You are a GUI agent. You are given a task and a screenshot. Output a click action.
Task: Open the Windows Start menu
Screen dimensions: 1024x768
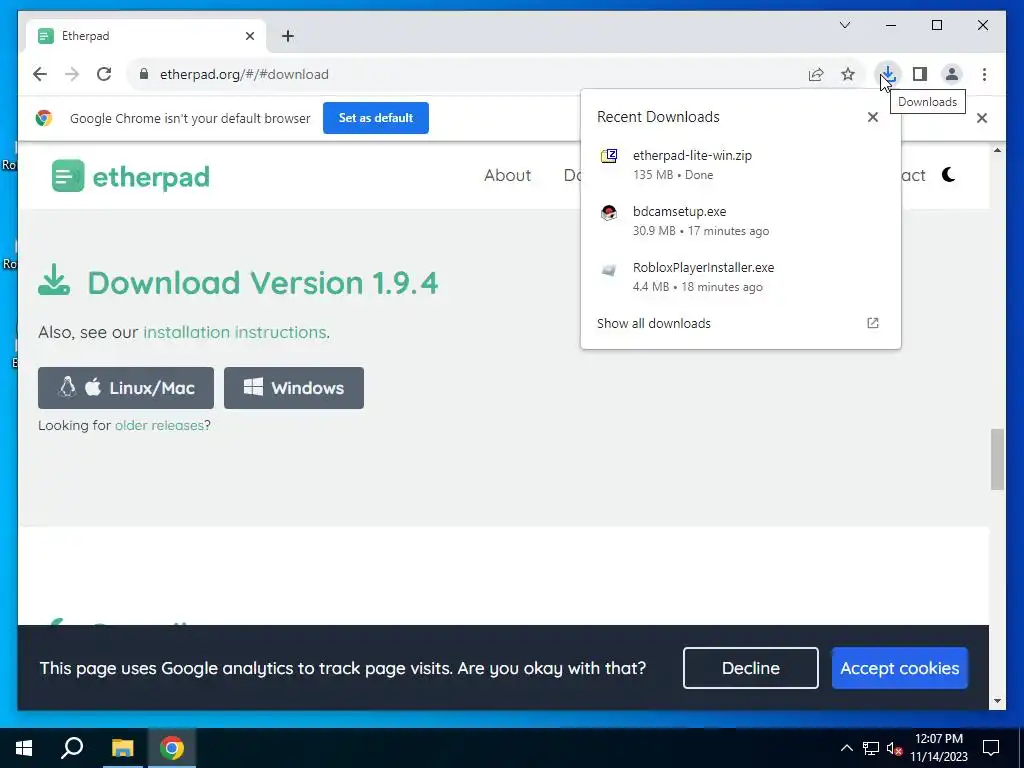(x=24, y=748)
